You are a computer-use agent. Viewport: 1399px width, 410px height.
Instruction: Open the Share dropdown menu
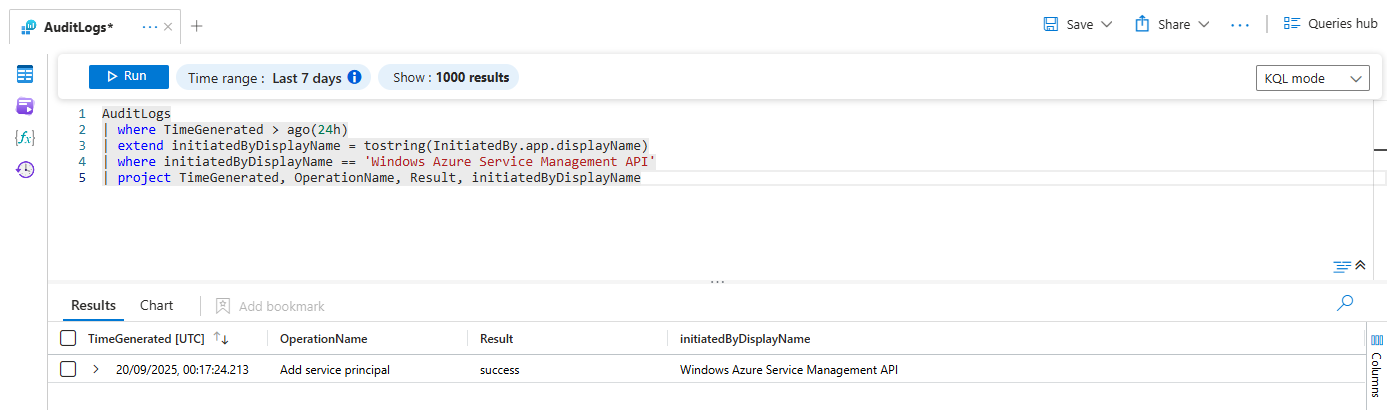1204,25
